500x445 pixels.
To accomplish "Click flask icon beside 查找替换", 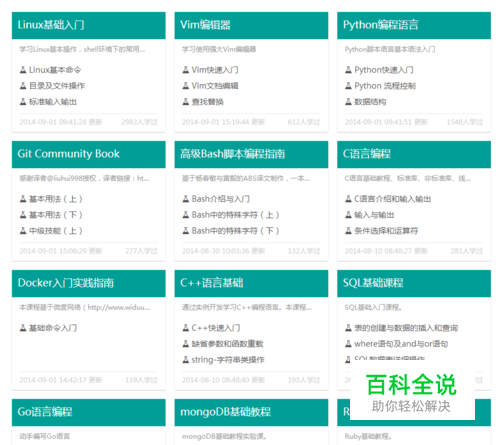I will tap(186, 102).
